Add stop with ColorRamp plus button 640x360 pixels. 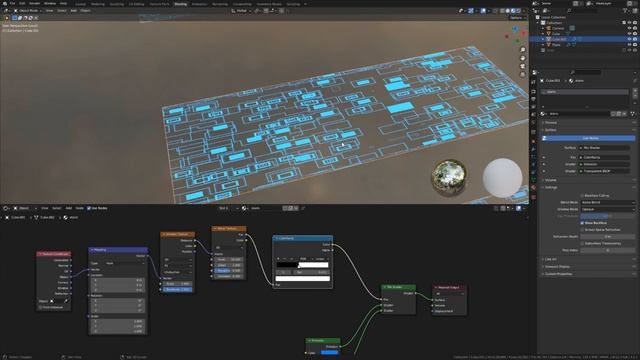[279, 259]
